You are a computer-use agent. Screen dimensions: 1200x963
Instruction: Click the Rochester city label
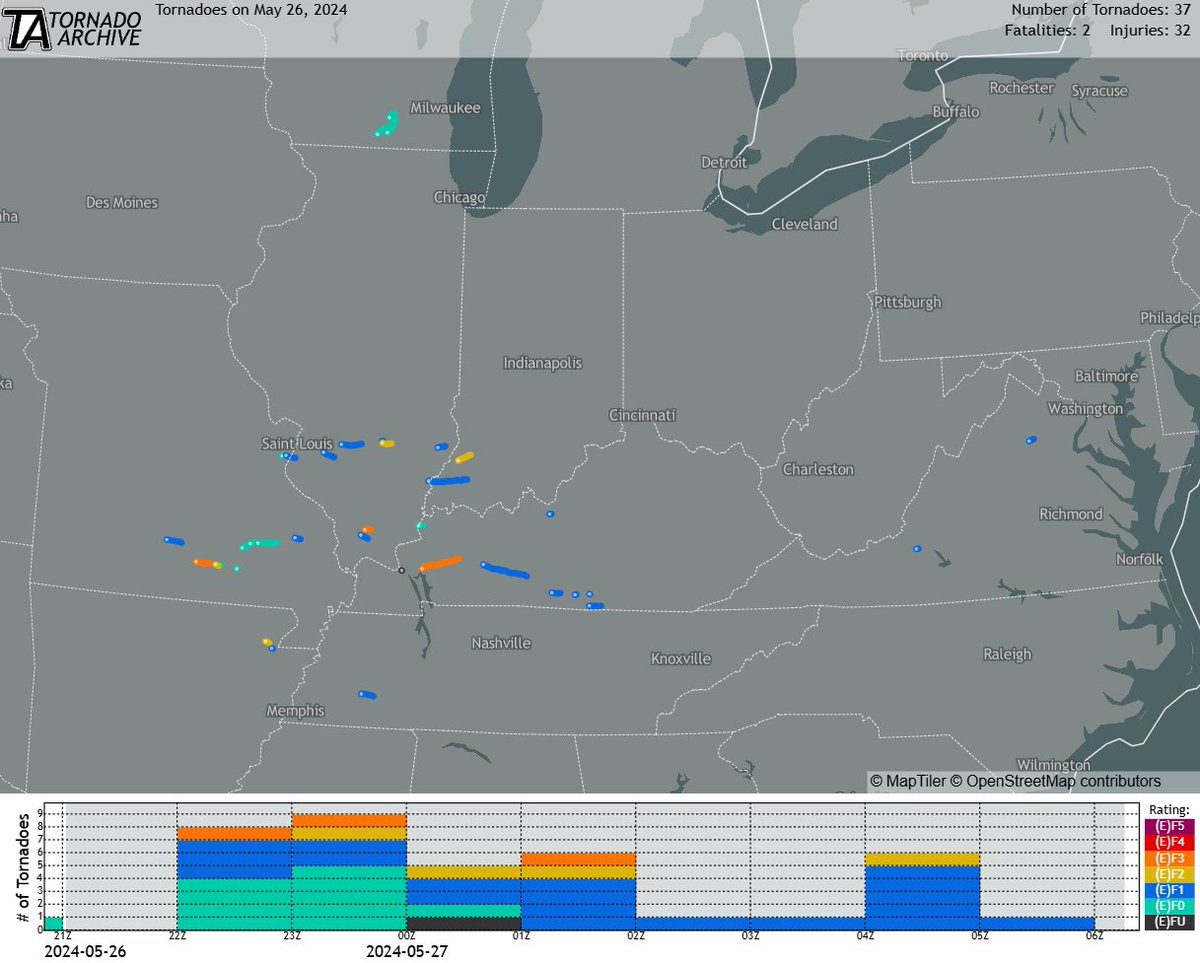1021,88
